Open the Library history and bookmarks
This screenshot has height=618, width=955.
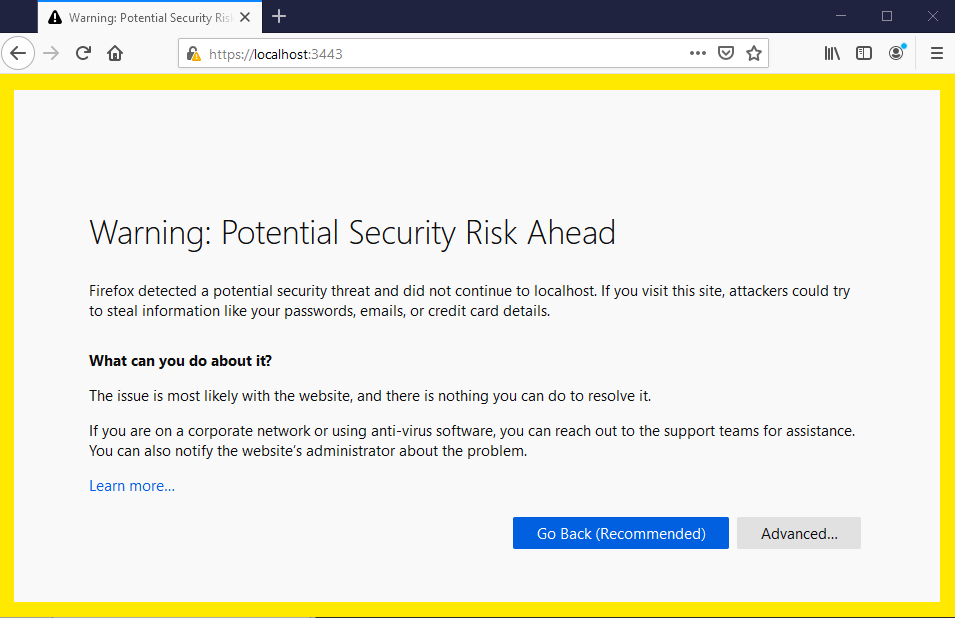(x=832, y=54)
